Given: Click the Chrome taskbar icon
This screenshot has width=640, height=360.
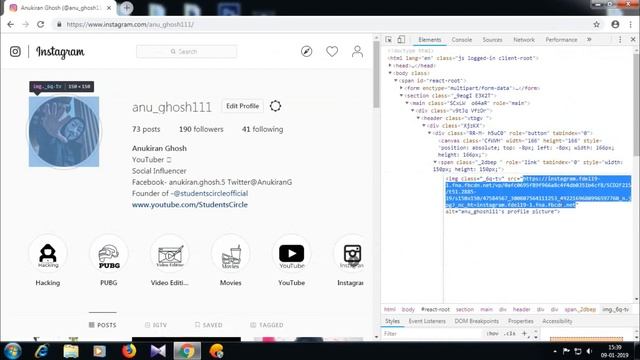Looking at the screenshot, I should [x=187, y=351].
